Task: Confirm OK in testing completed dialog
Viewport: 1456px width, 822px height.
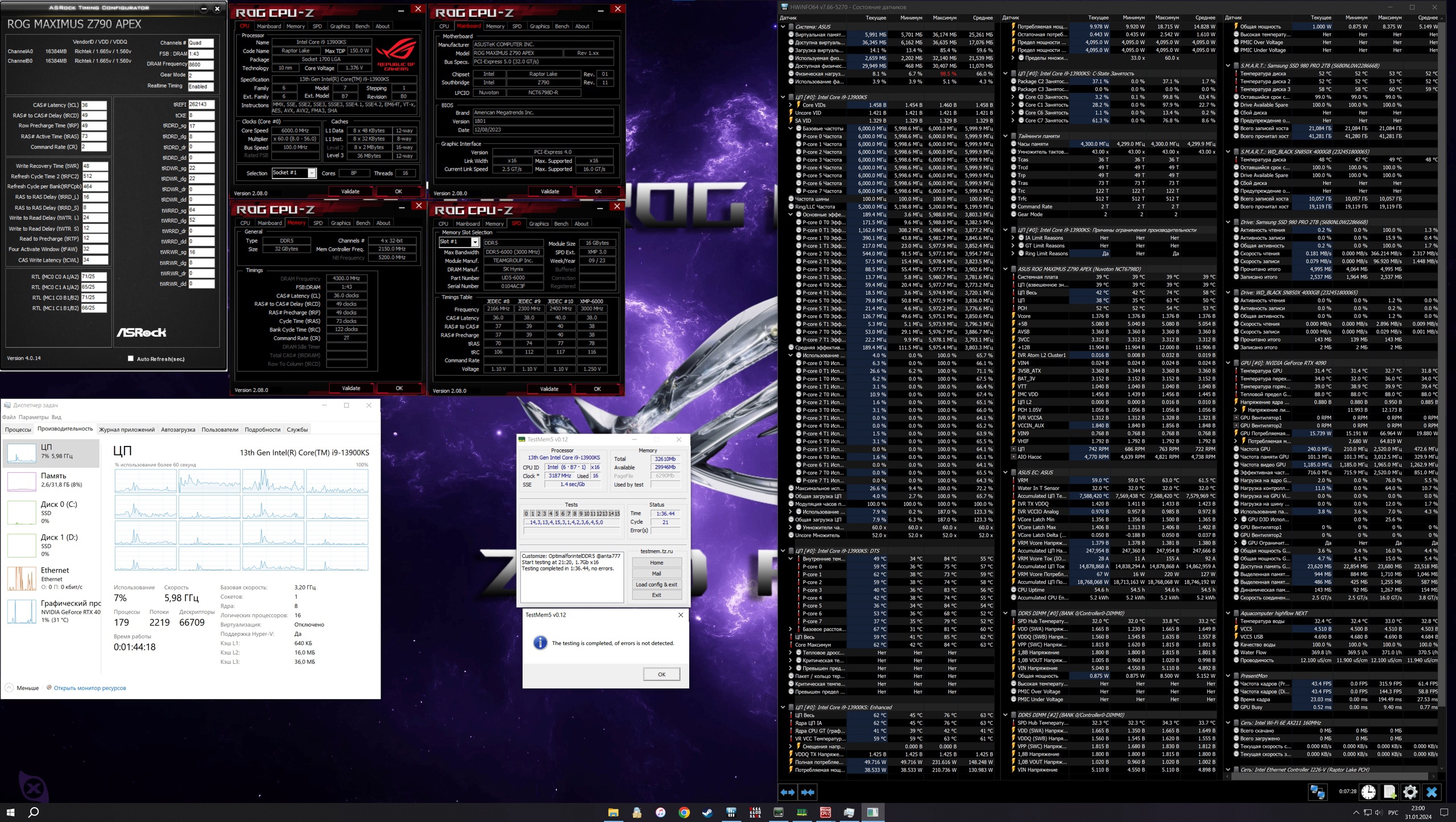Action: click(661, 674)
